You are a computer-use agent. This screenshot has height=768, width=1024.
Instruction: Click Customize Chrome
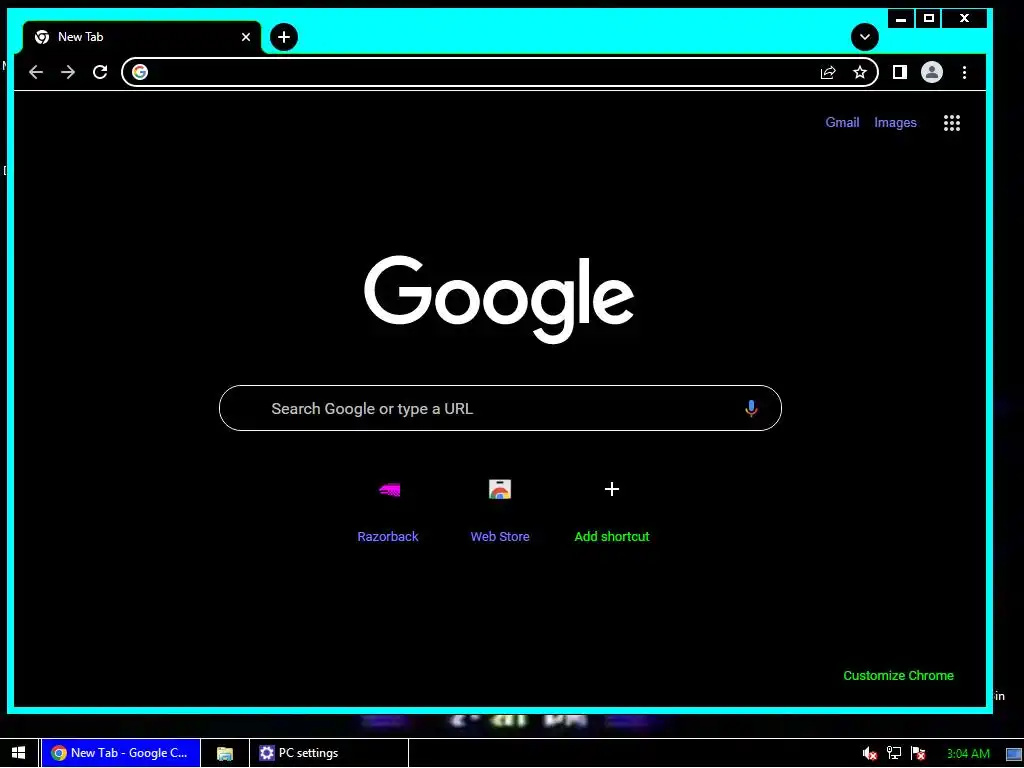pyautogui.click(x=898, y=675)
